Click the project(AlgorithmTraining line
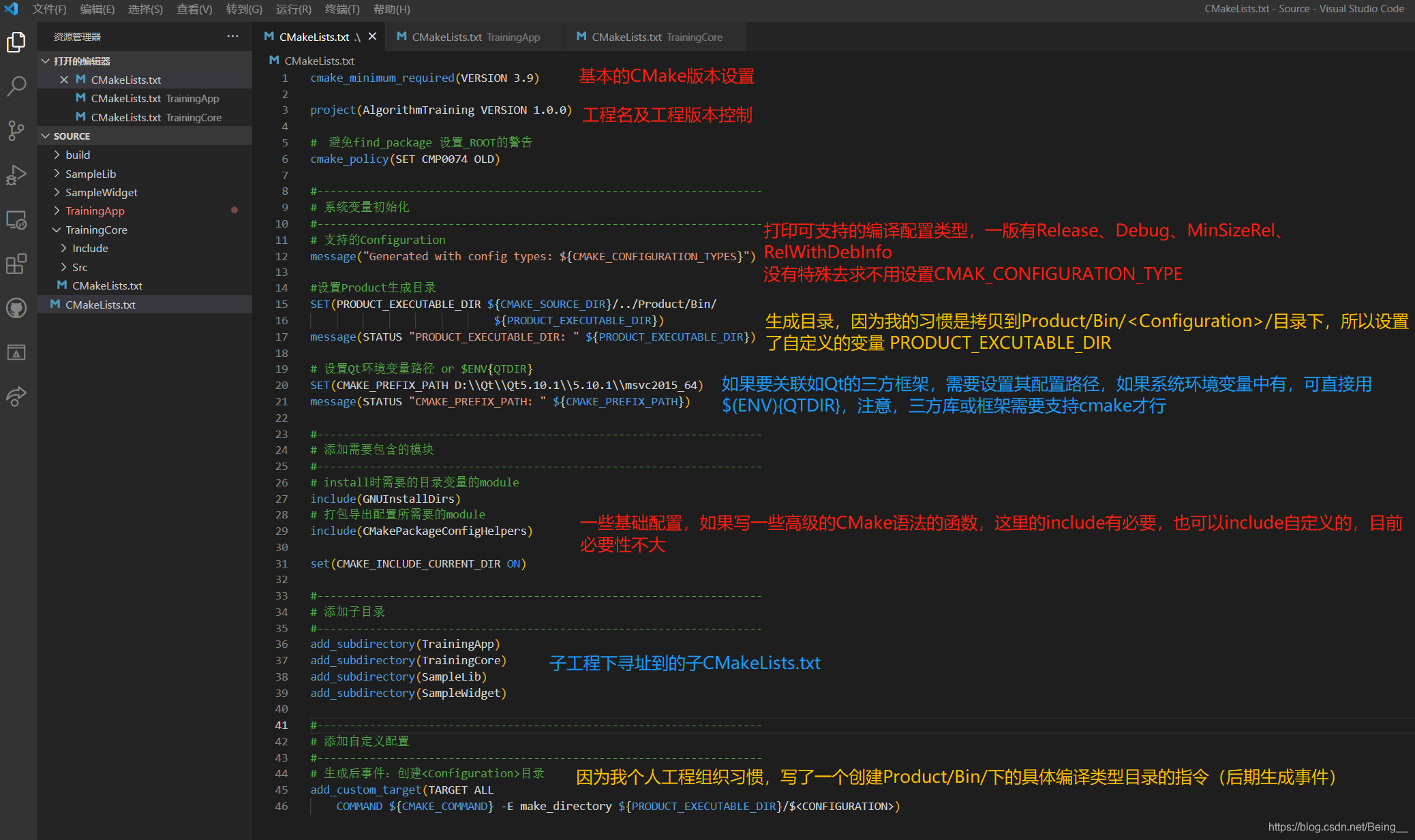Viewport: 1415px width, 840px height. pos(441,110)
